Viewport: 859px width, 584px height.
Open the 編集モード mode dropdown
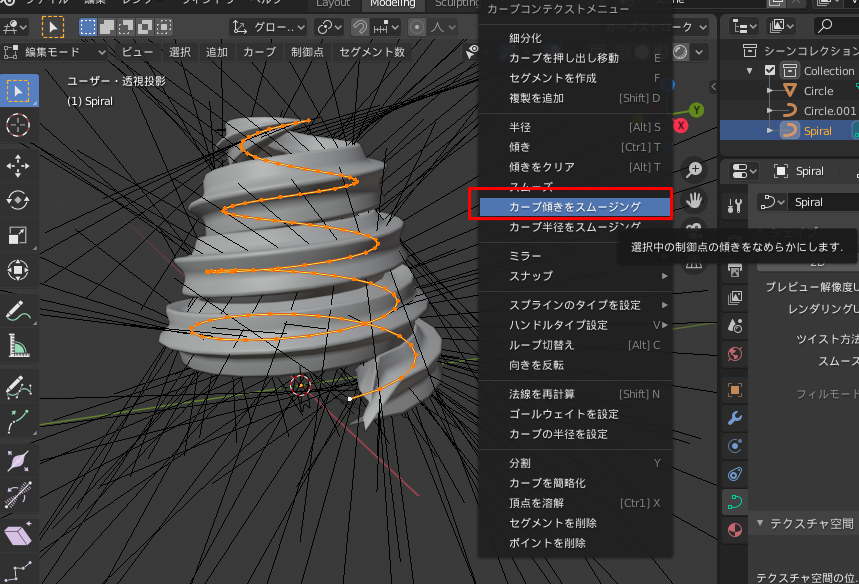click(x=55, y=52)
